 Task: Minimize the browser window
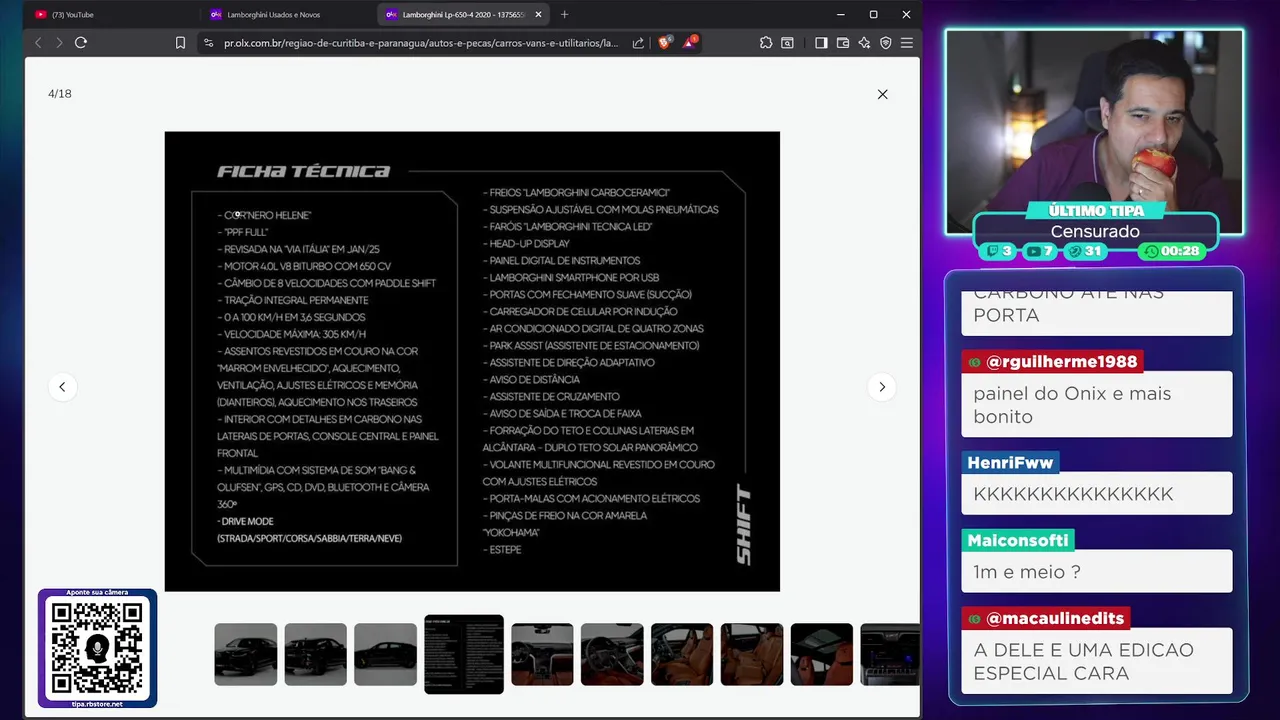(840, 14)
